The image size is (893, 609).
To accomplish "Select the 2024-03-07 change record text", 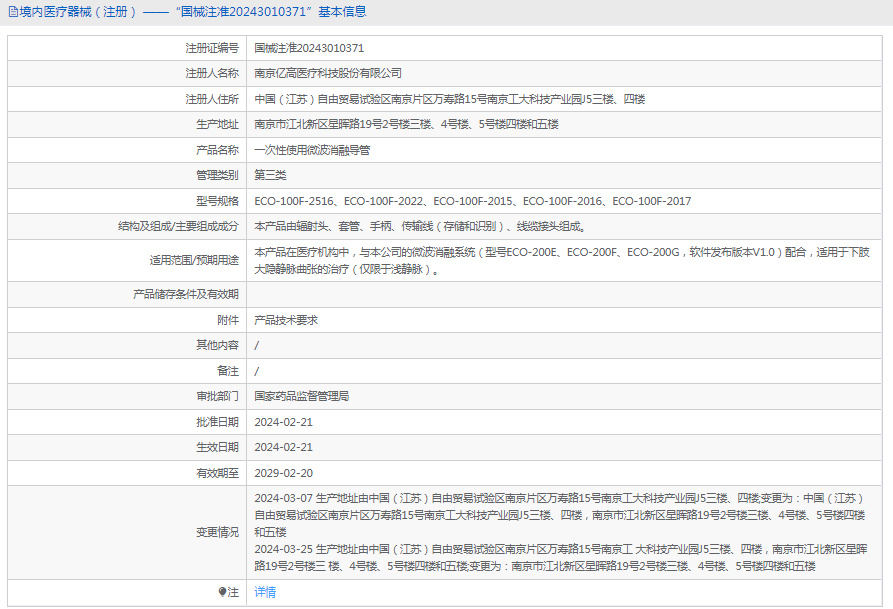I will pyautogui.click(x=560, y=515).
